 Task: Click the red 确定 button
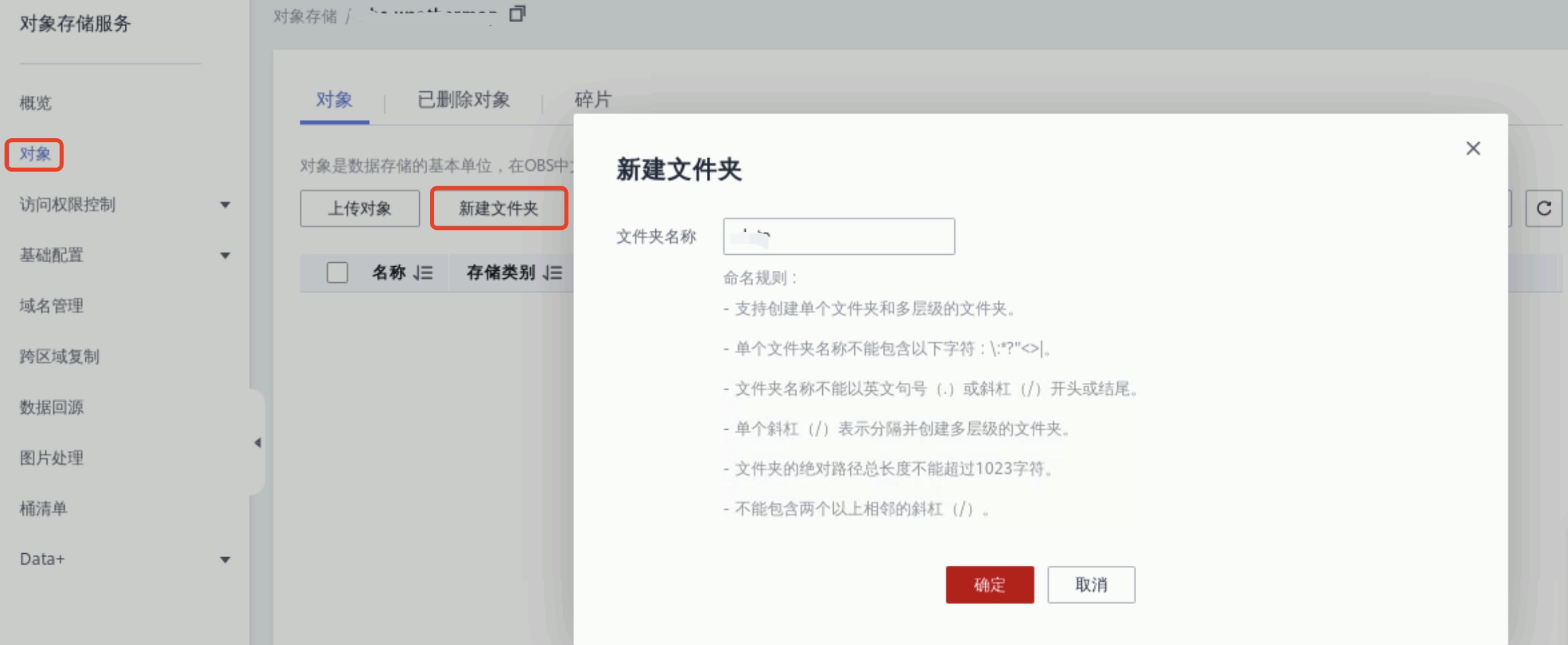[989, 585]
